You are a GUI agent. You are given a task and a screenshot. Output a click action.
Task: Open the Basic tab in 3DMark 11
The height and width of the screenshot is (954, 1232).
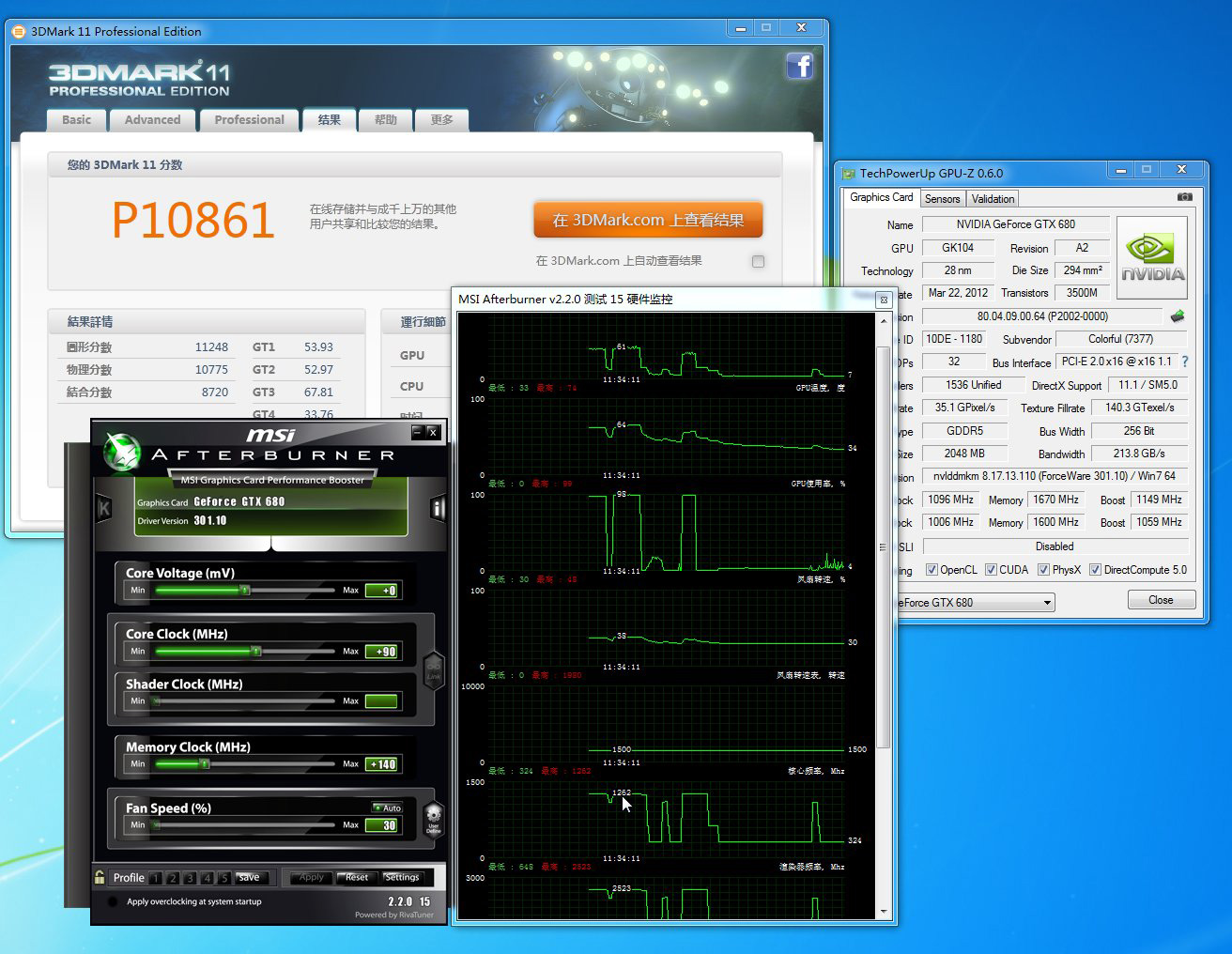(76, 120)
